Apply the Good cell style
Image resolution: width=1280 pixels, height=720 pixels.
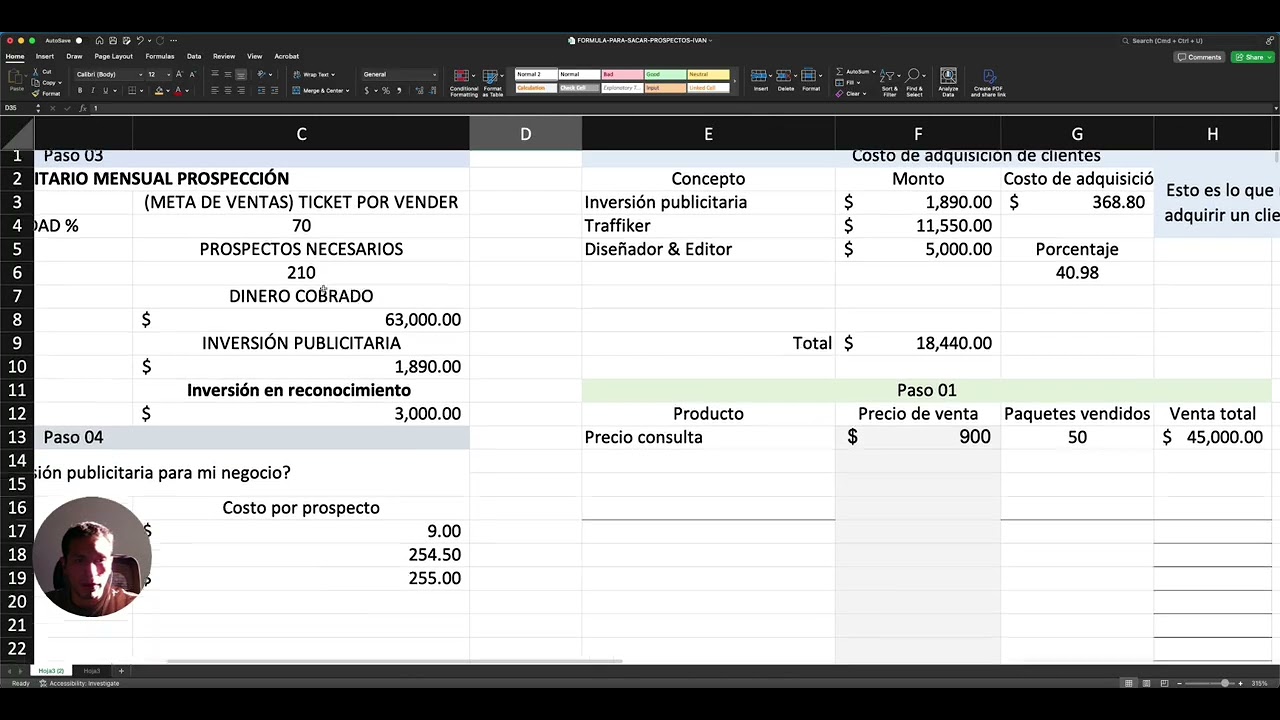665,74
